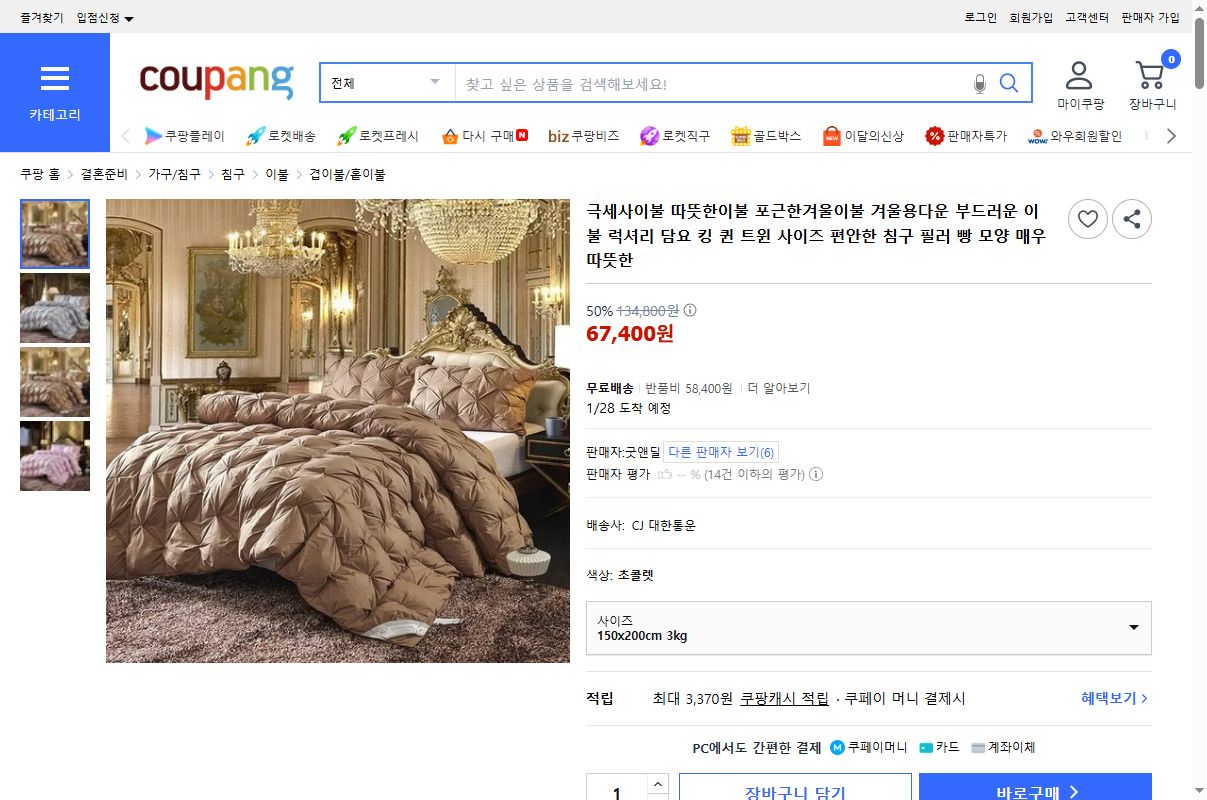Open the 카테고리 hamburger menu
1207x800 pixels.
pos(55,80)
